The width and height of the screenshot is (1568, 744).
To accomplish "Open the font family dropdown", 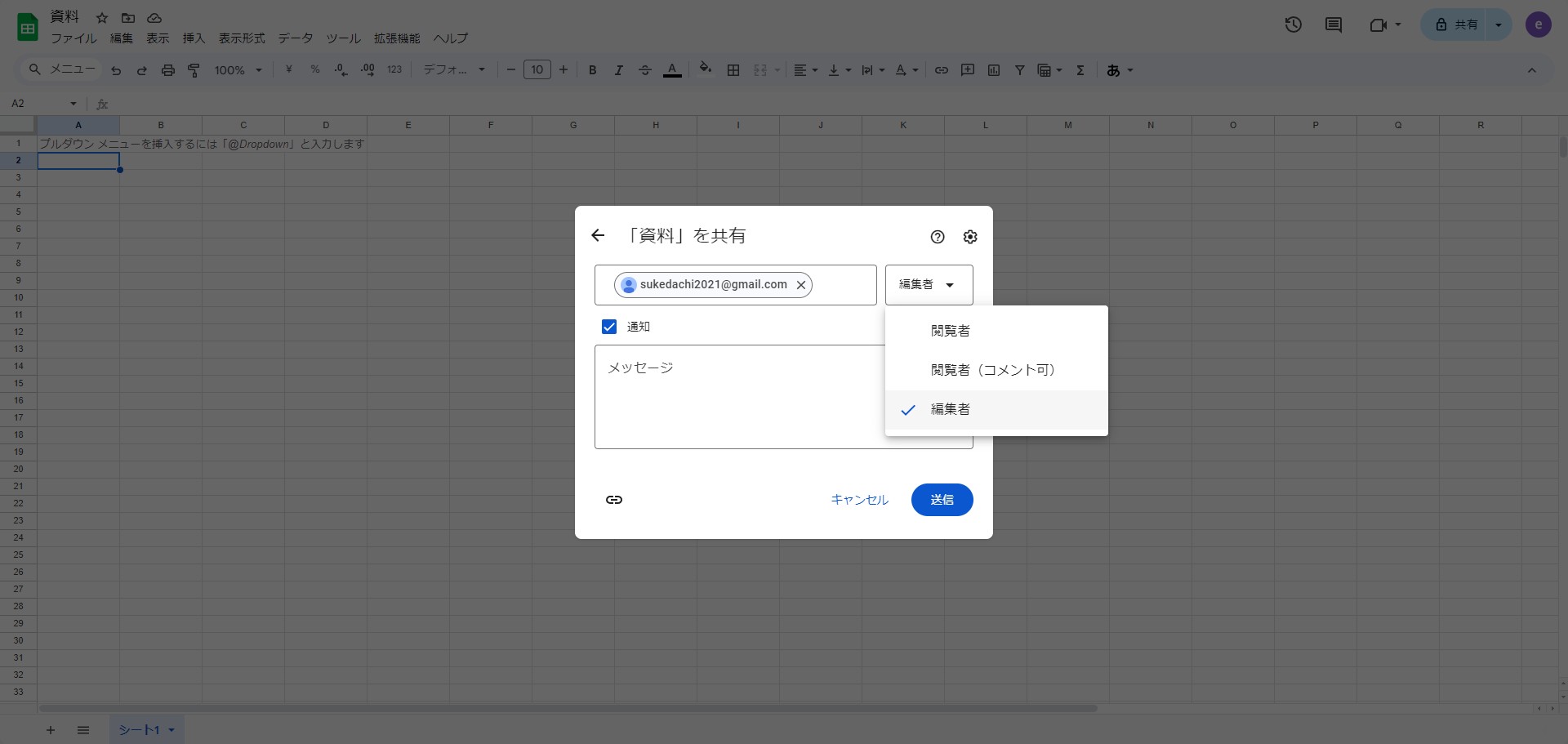I will 454,70.
